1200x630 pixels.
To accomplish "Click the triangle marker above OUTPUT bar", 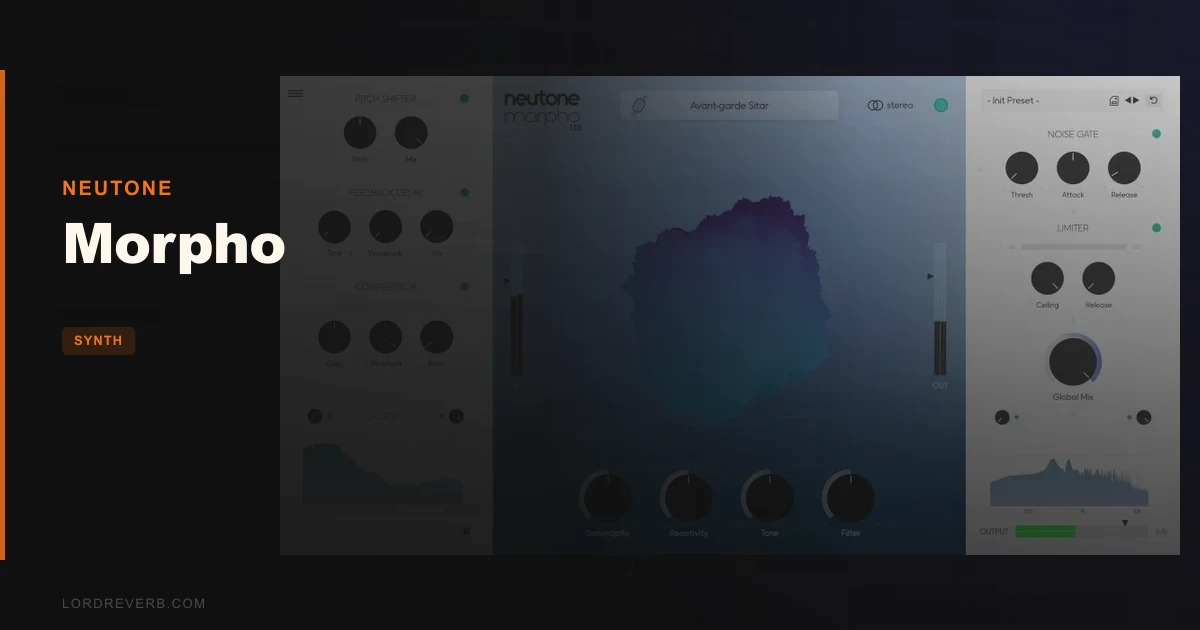I will tap(1124, 522).
